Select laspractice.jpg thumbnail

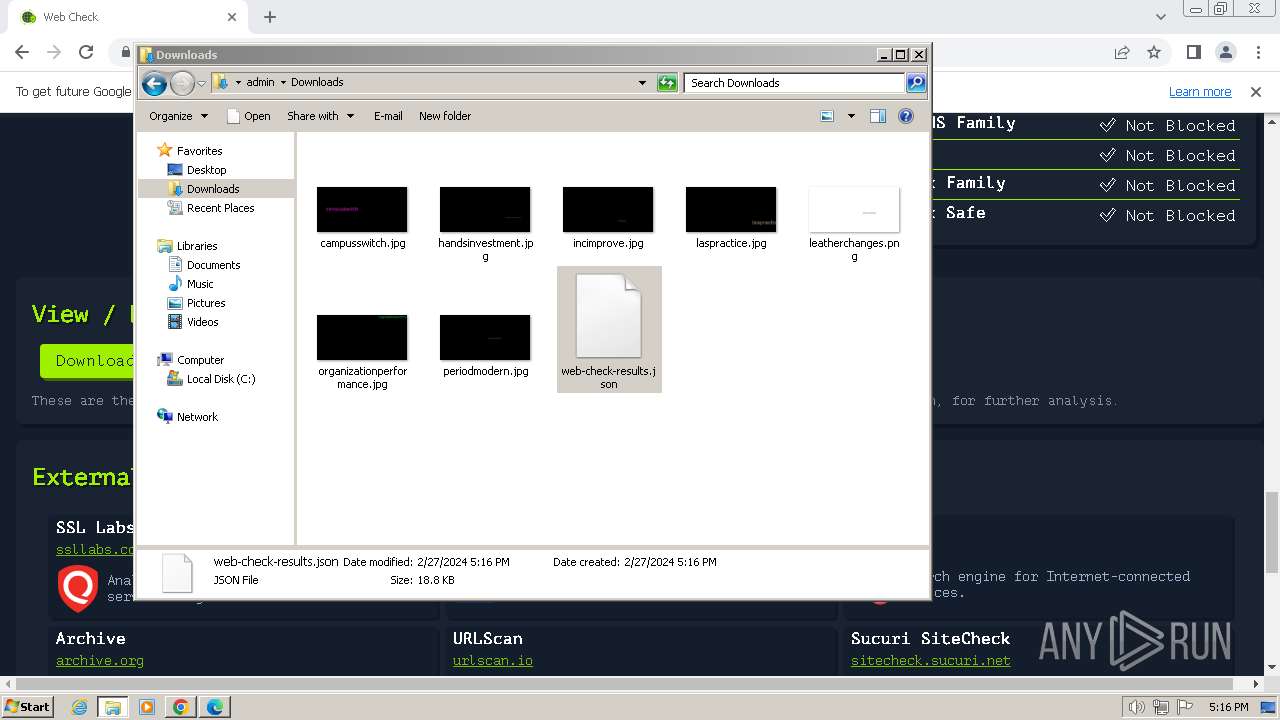[x=731, y=210]
